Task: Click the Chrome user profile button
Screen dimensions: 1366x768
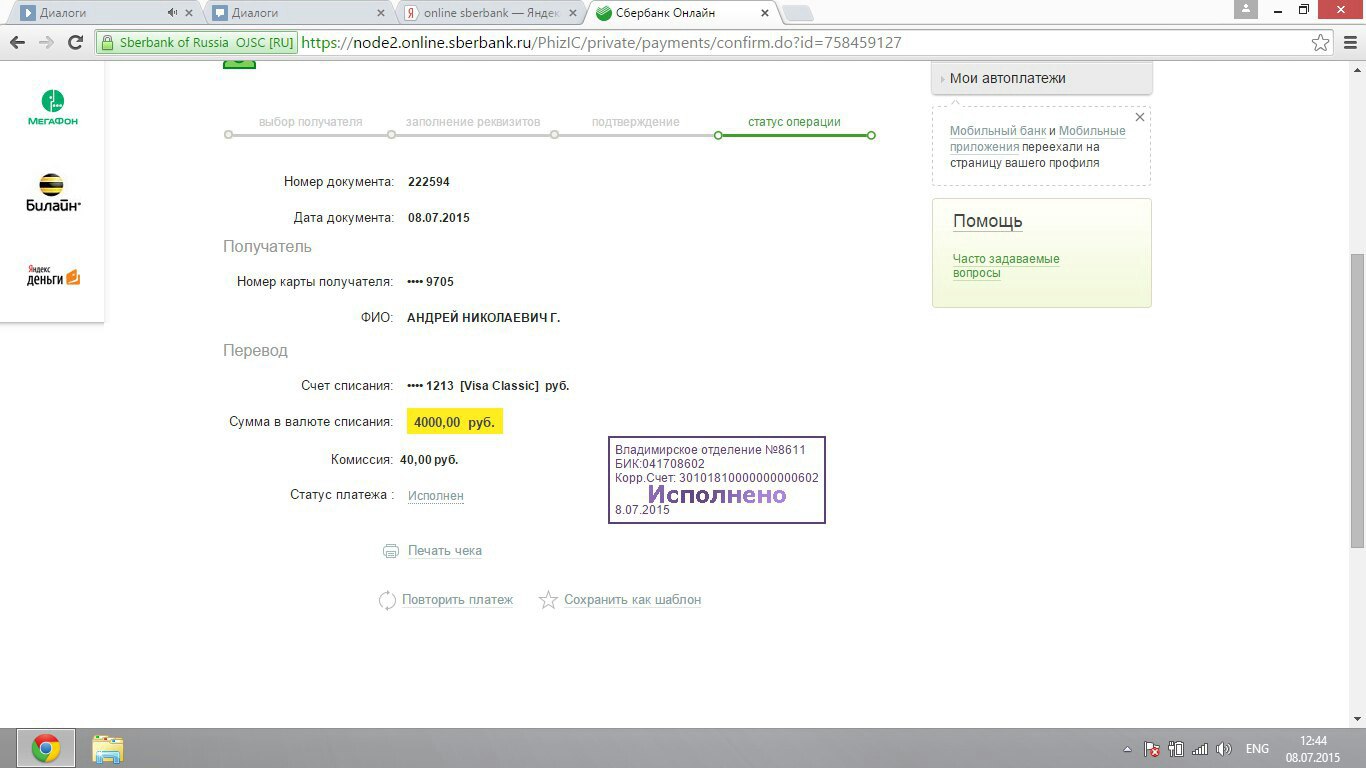Action: 1245,9
